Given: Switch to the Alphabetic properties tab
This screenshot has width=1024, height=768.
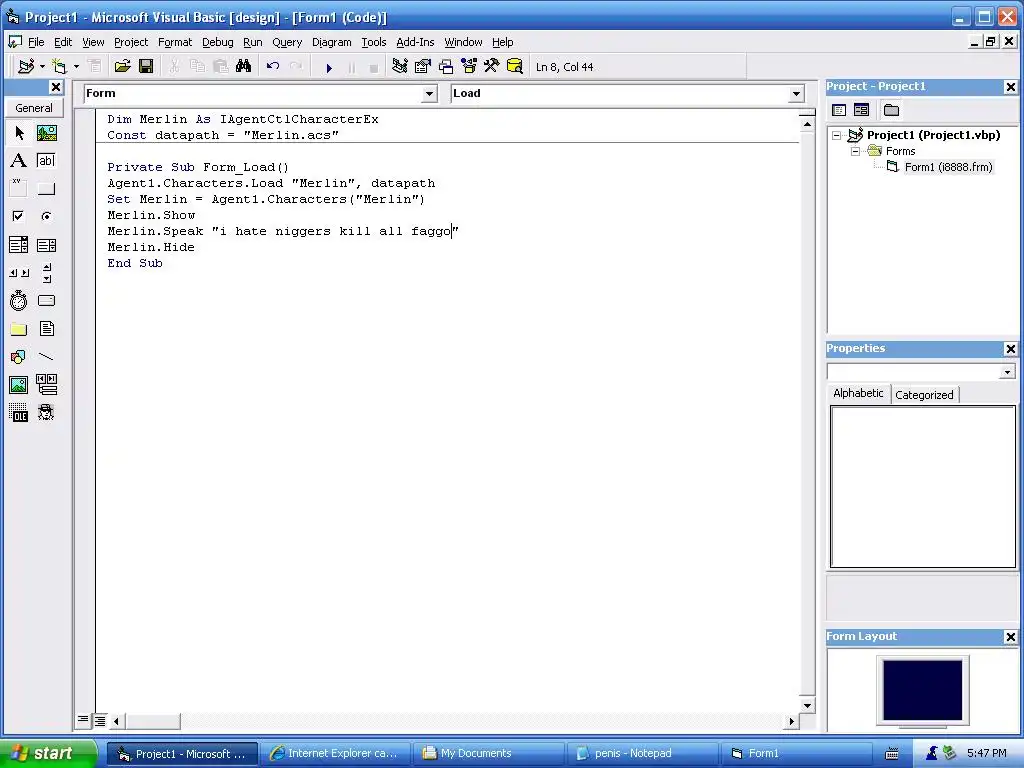Looking at the screenshot, I should 858,393.
